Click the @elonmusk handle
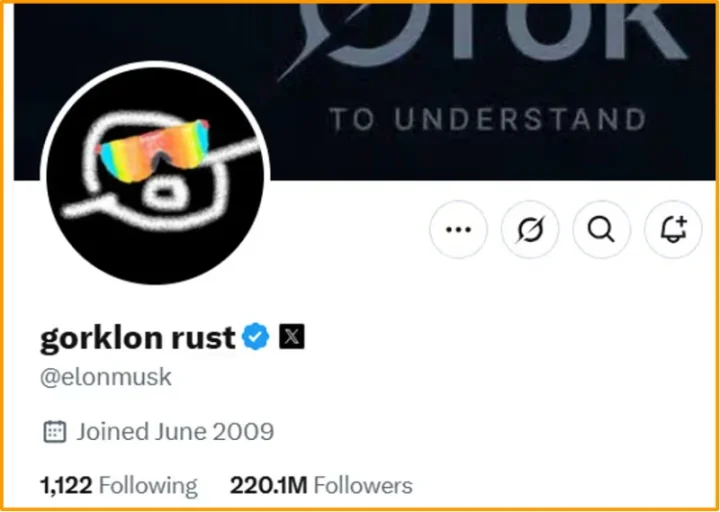The image size is (720, 512). pyautogui.click(x=105, y=377)
